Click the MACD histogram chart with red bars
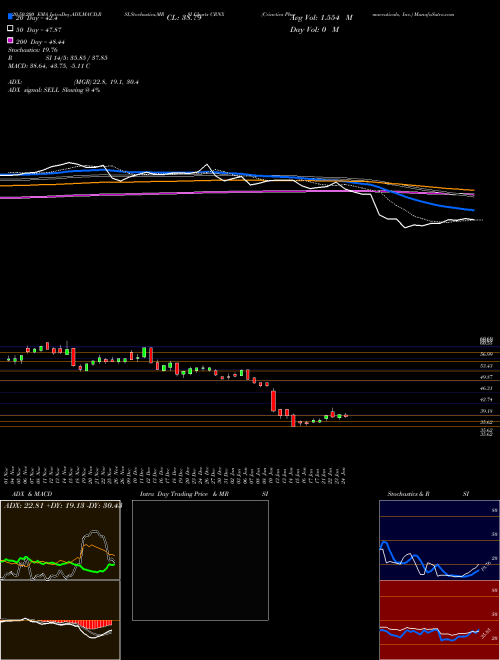 click(60, 620)
